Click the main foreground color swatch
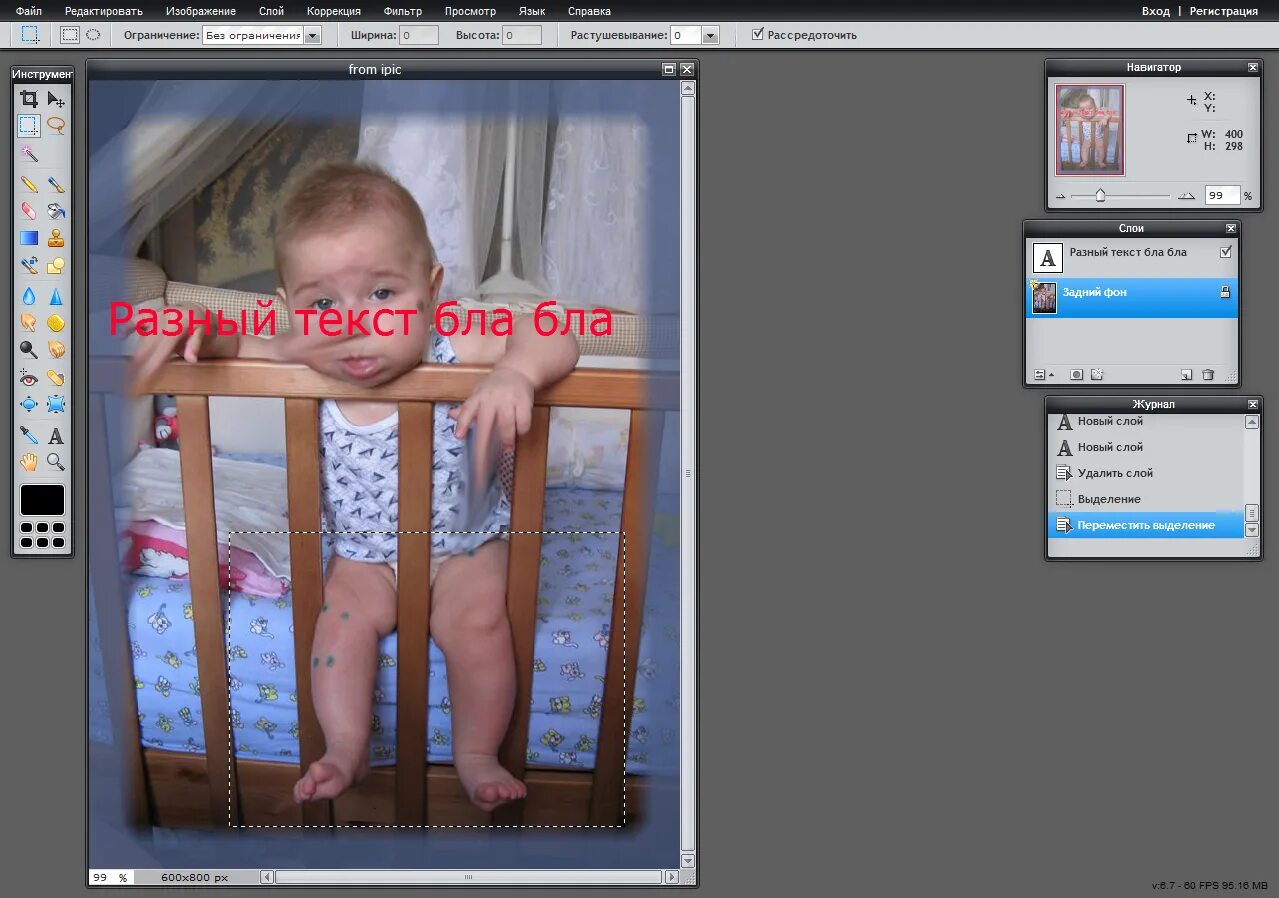Viewport: 1279px width, 898px height. click(42, 500)
